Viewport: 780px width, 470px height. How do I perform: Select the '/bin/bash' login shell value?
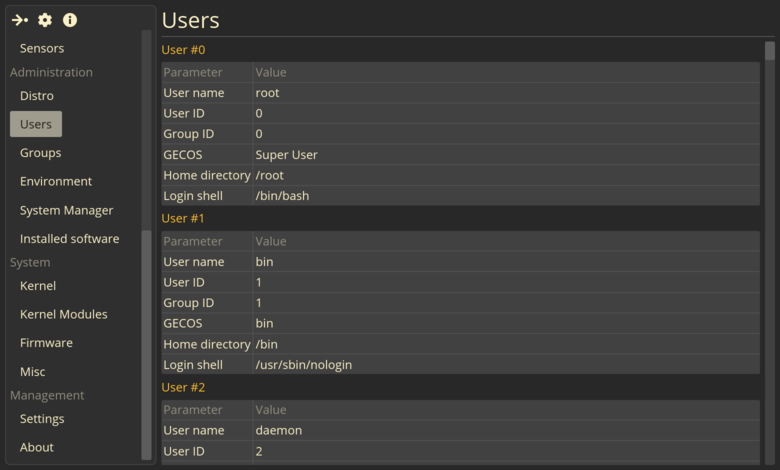click(282, 196)
